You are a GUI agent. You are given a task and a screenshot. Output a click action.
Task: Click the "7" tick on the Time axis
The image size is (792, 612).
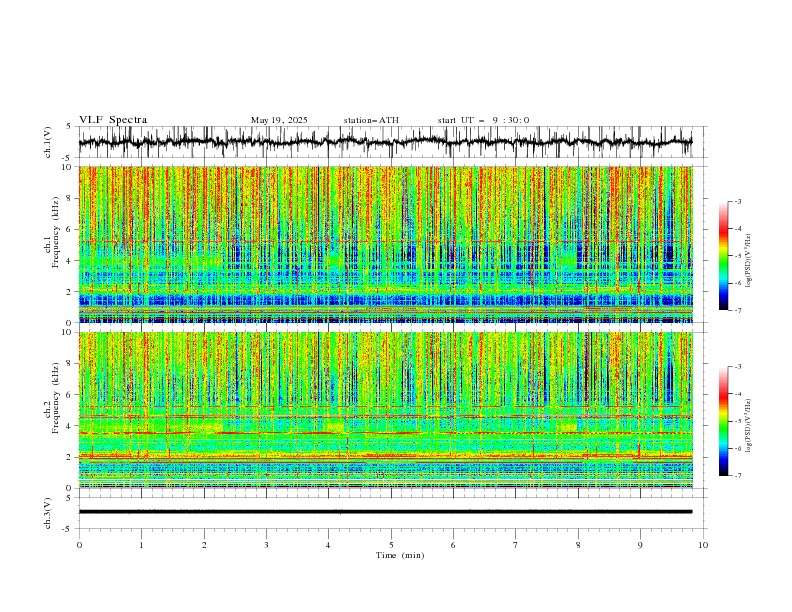click(x=516, y=545)
